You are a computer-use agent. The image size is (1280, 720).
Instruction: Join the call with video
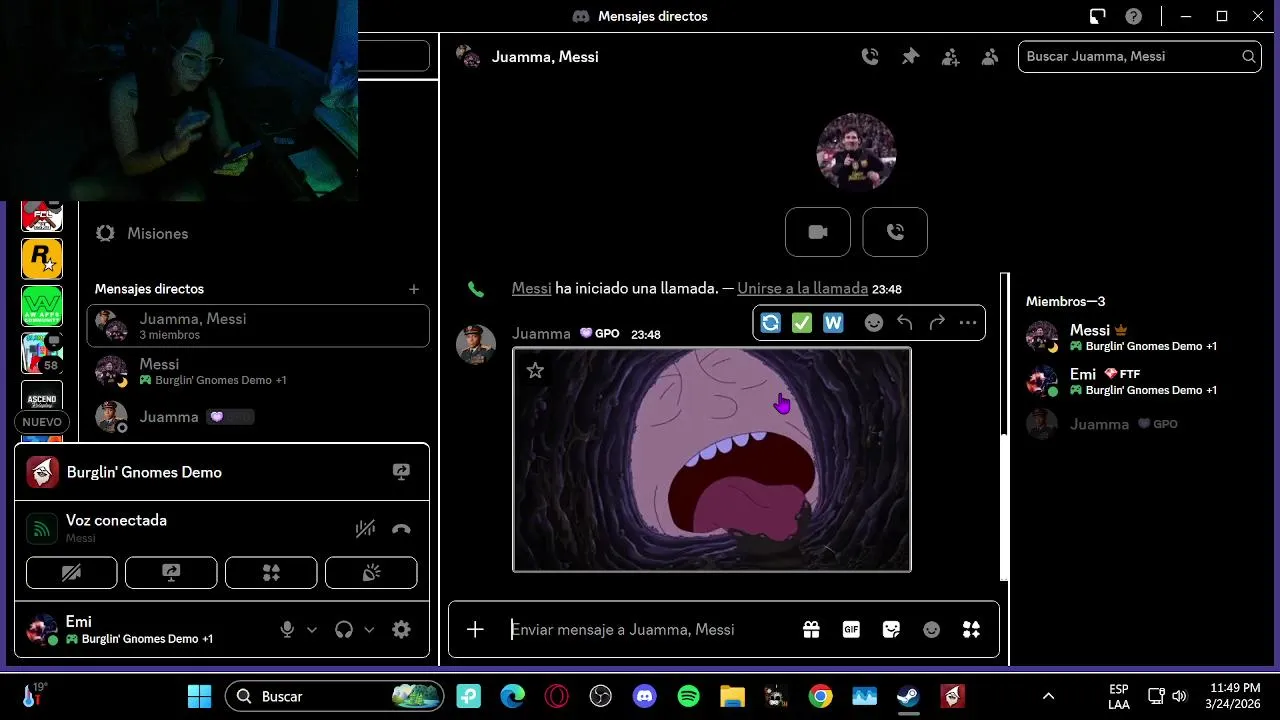818,232
